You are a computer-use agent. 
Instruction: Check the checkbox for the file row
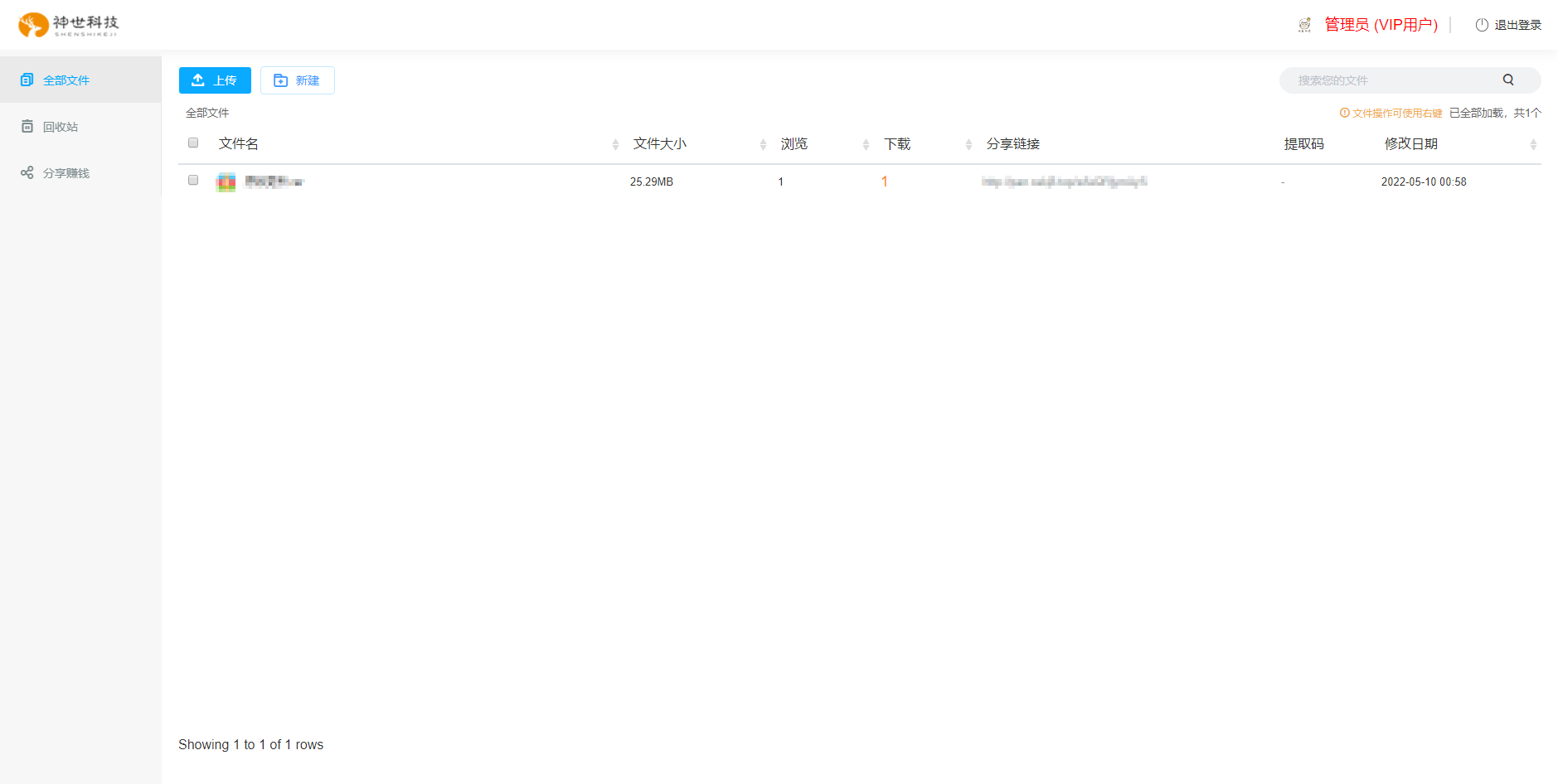(x=193, y=180)
